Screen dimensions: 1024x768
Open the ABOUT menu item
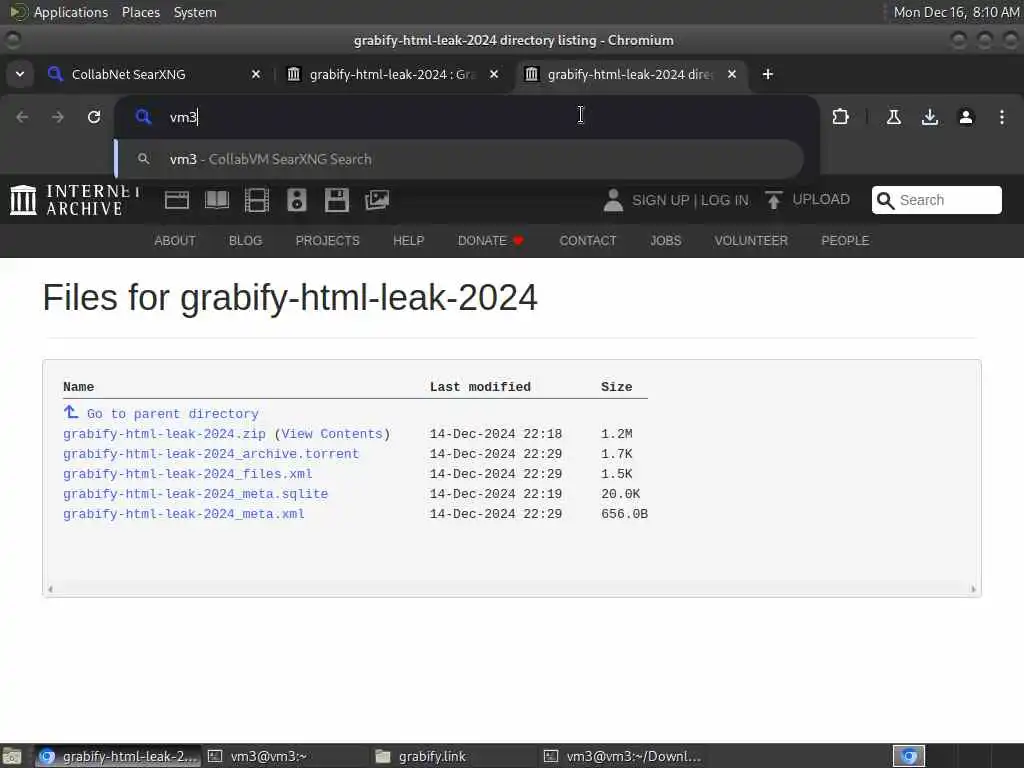point(175,240)
